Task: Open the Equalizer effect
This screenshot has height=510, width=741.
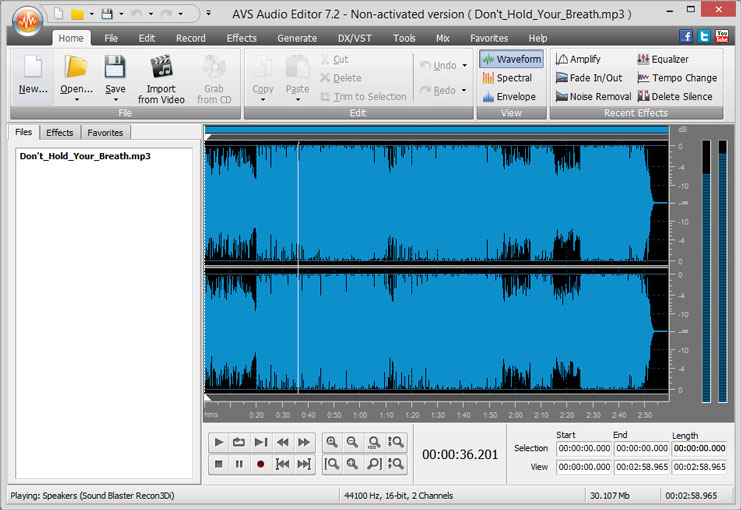Action: coord(663,59)
